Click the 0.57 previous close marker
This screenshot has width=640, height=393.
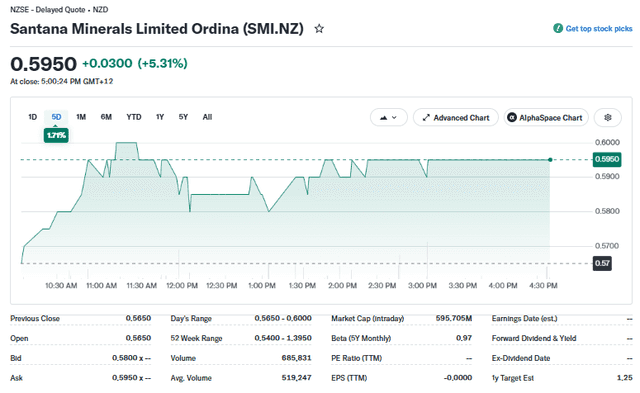click(x=602, y=263)
